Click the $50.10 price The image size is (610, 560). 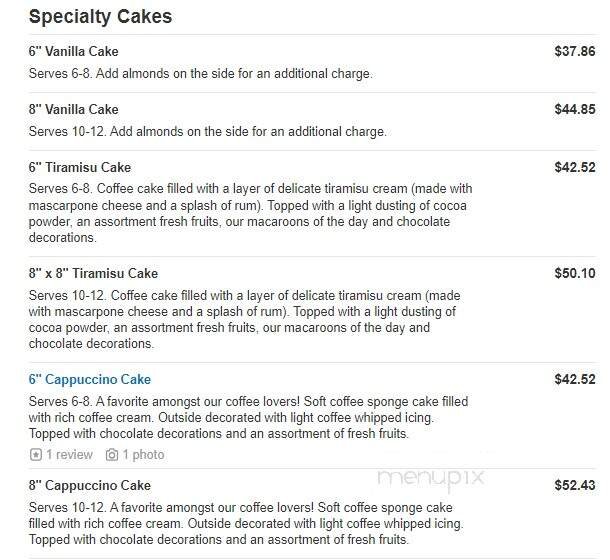tap(575, 273)
